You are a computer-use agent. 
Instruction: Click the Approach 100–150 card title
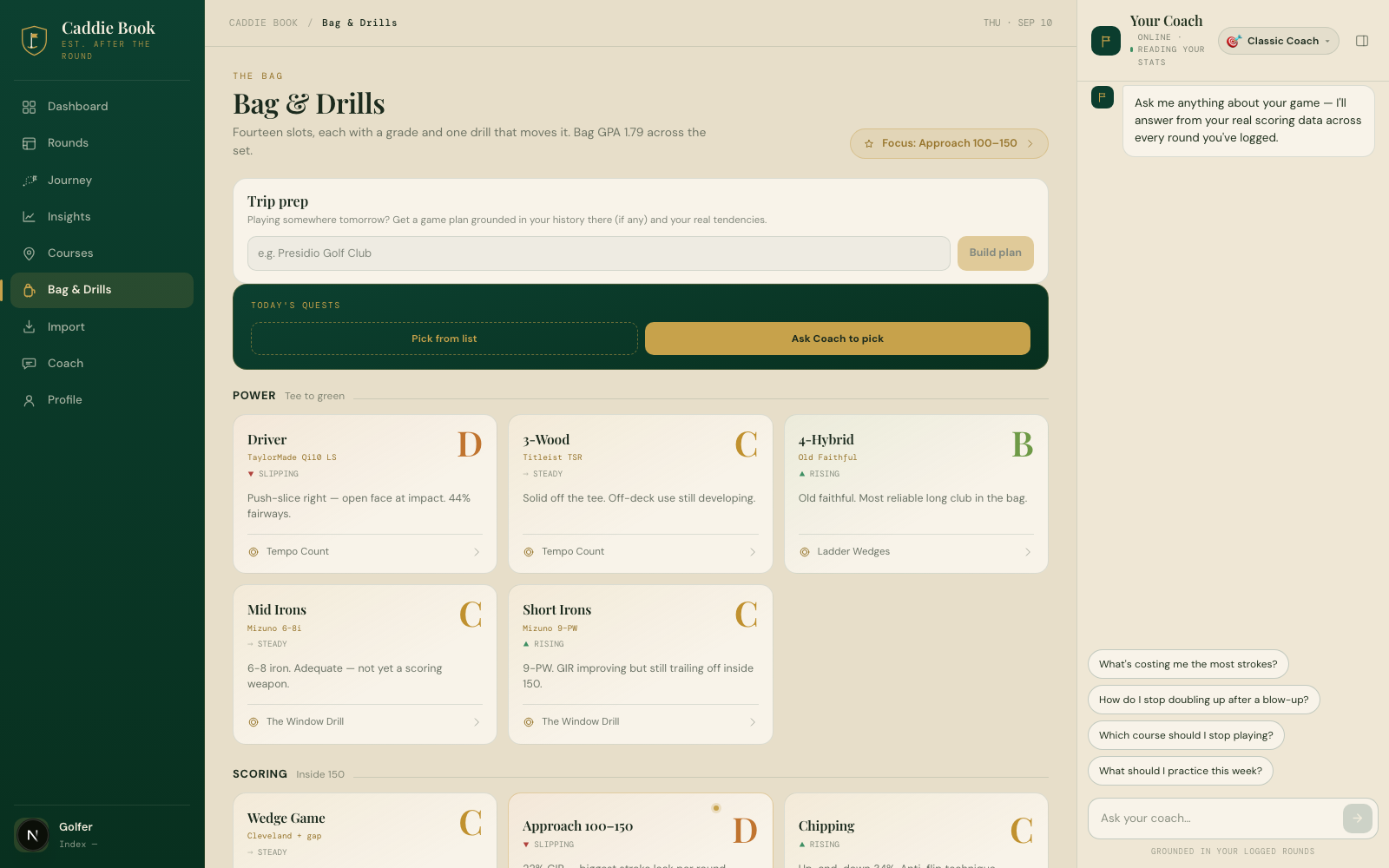577,826
